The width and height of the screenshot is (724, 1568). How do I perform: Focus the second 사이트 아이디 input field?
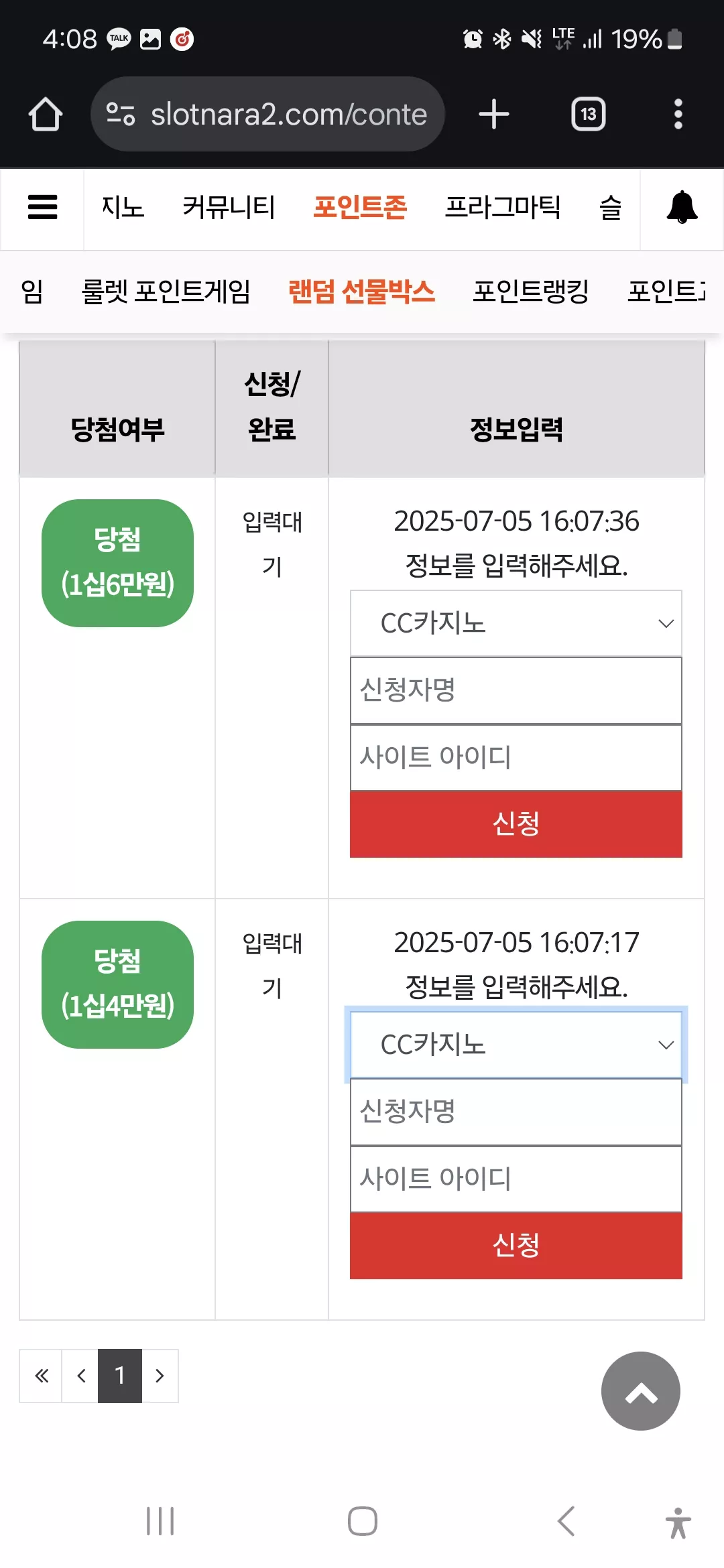(516, 1179)
